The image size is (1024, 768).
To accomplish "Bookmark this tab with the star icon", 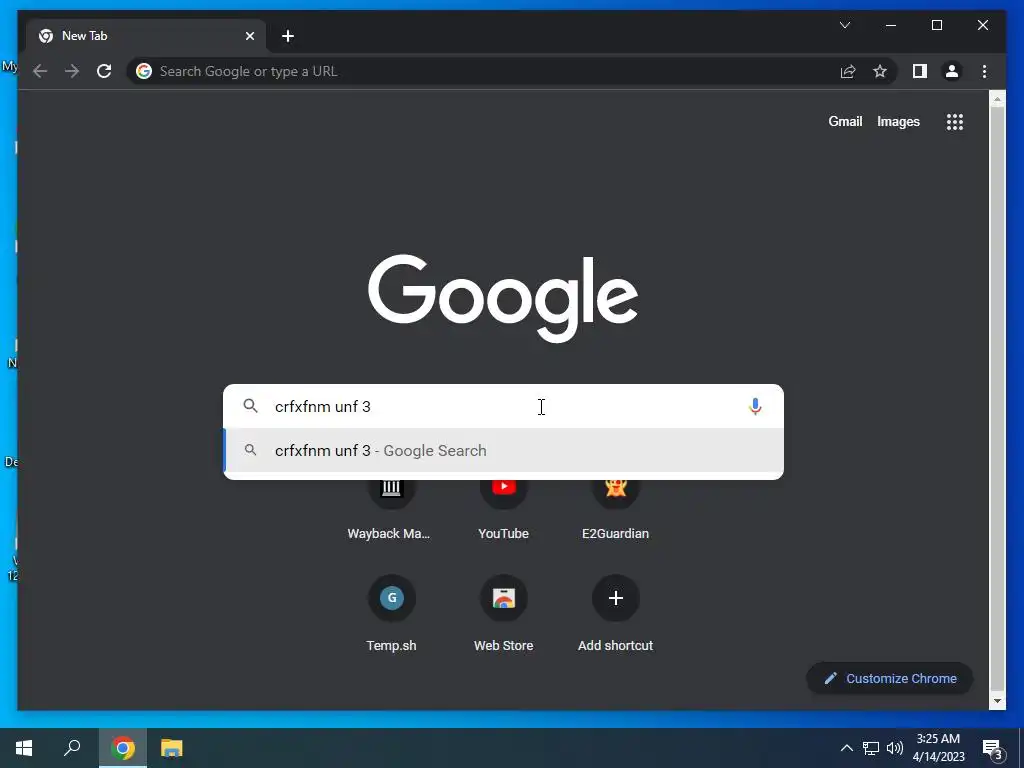I will pos(880,71).
